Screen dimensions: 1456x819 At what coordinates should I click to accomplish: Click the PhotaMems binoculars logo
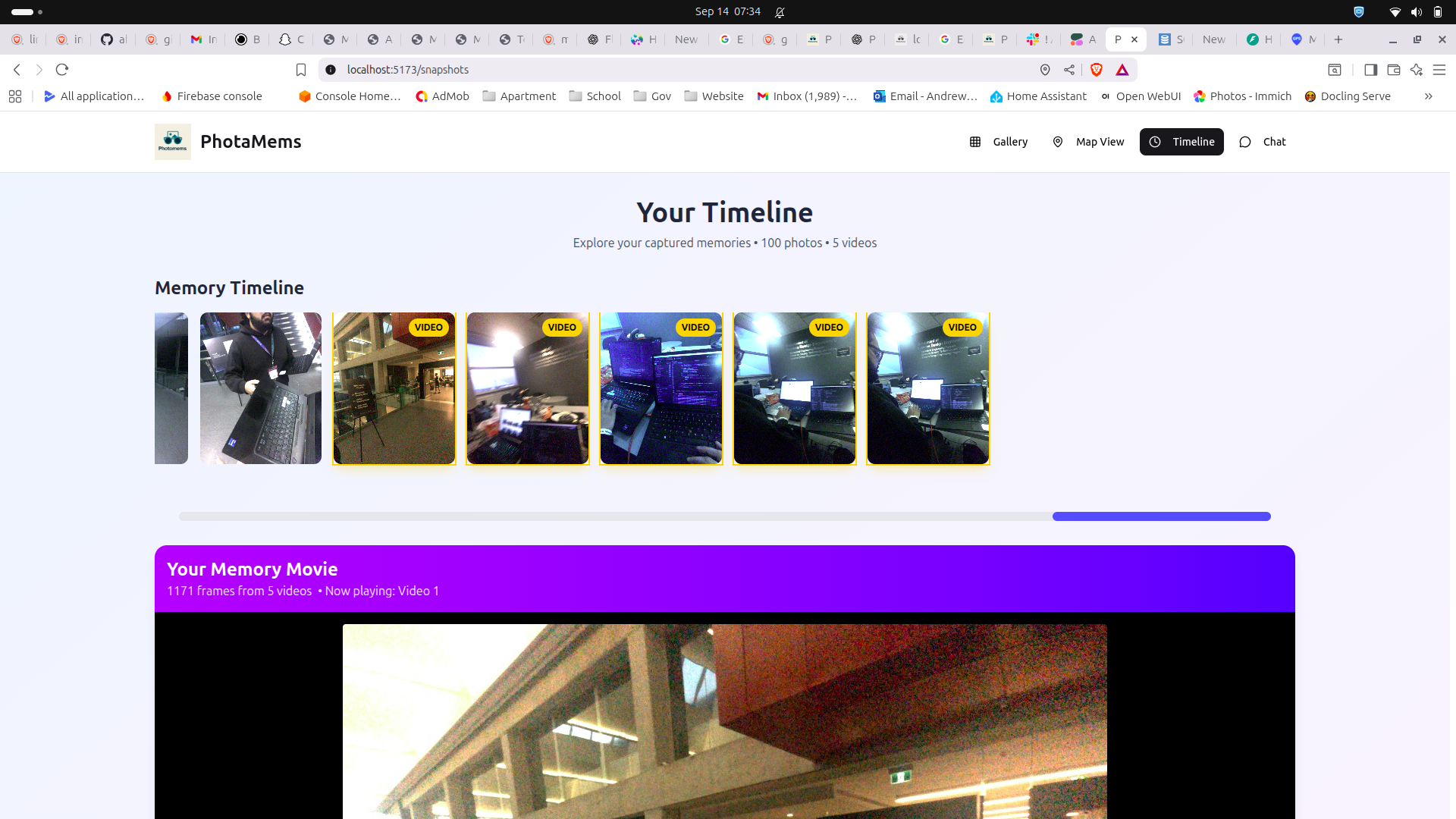pyautogui.click(x=172, y=142)
